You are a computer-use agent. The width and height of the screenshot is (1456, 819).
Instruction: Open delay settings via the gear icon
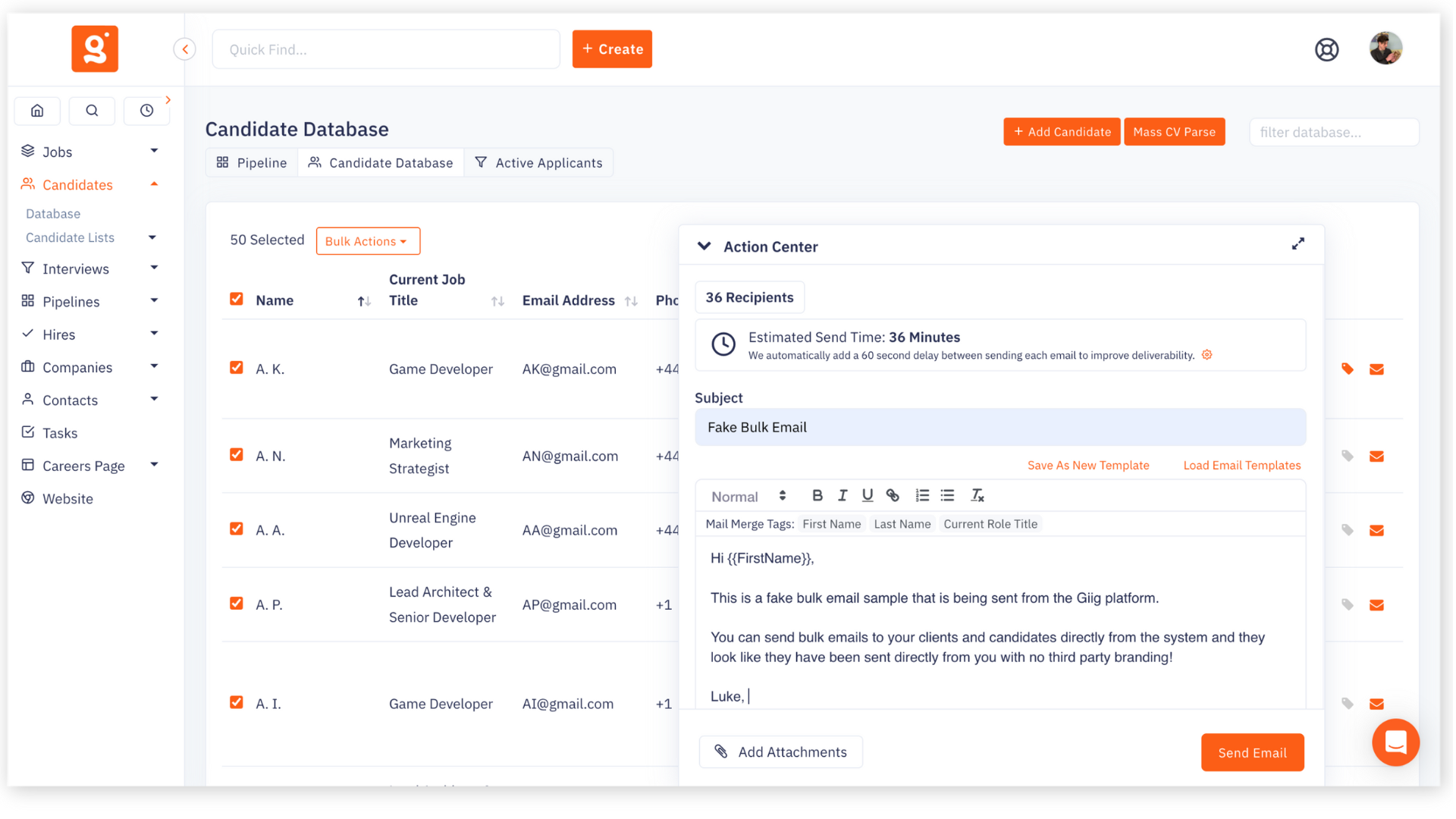coord(1207,354)
